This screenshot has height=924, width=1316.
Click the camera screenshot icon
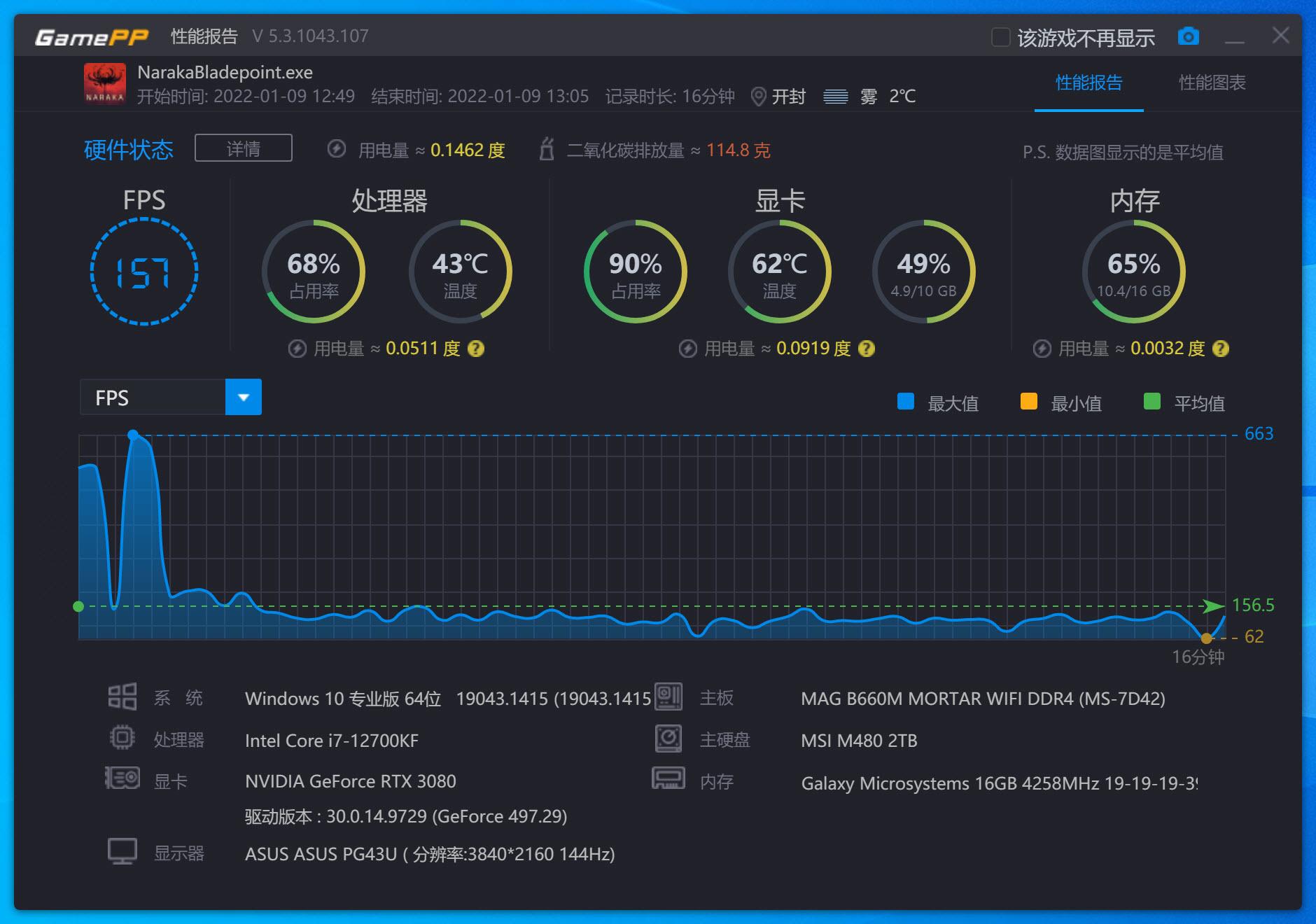tap(1188, 36)
